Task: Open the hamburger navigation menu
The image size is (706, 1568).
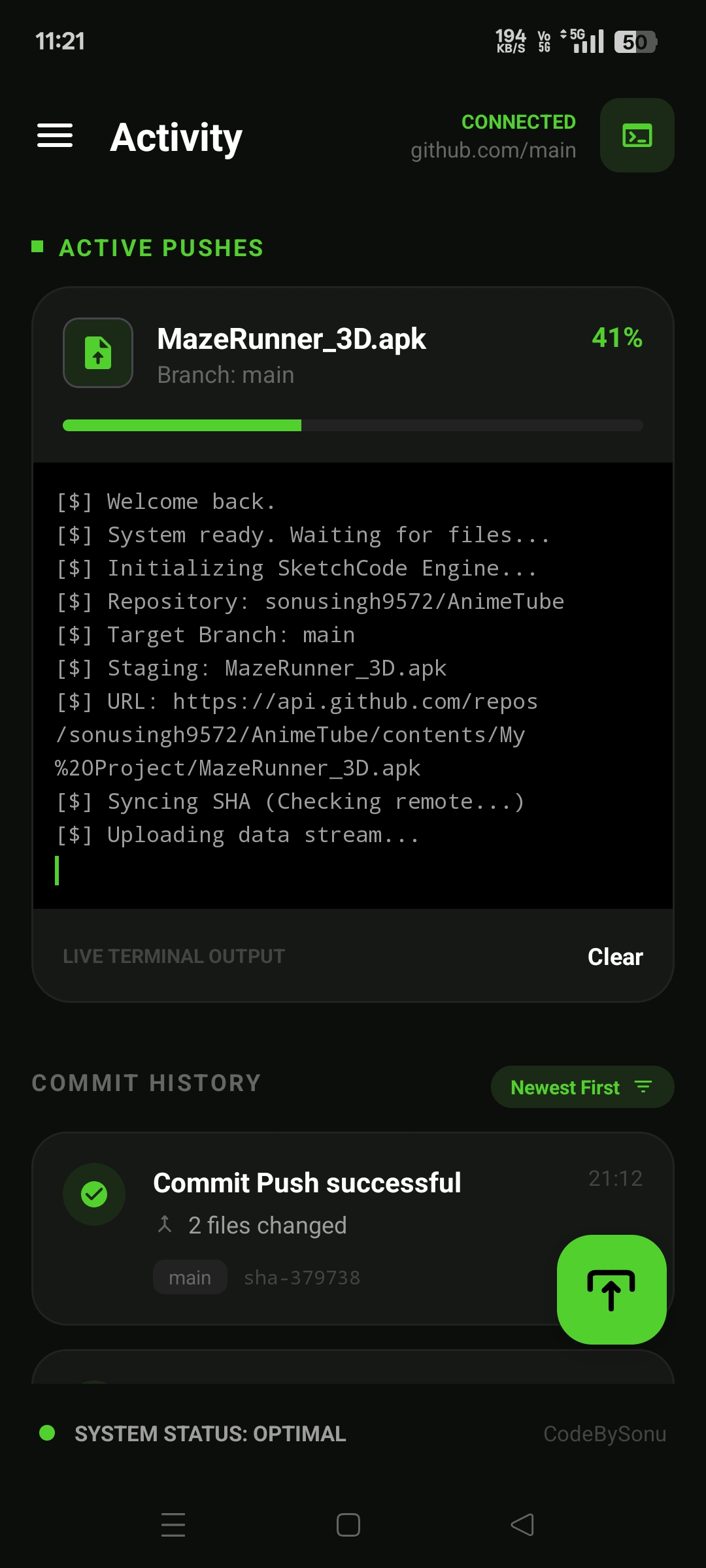Action: 55,135
